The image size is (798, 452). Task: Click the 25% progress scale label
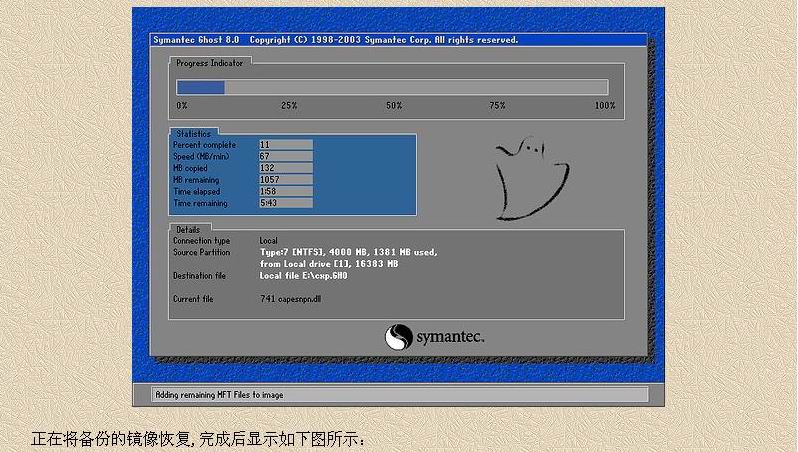pos(289,105)
